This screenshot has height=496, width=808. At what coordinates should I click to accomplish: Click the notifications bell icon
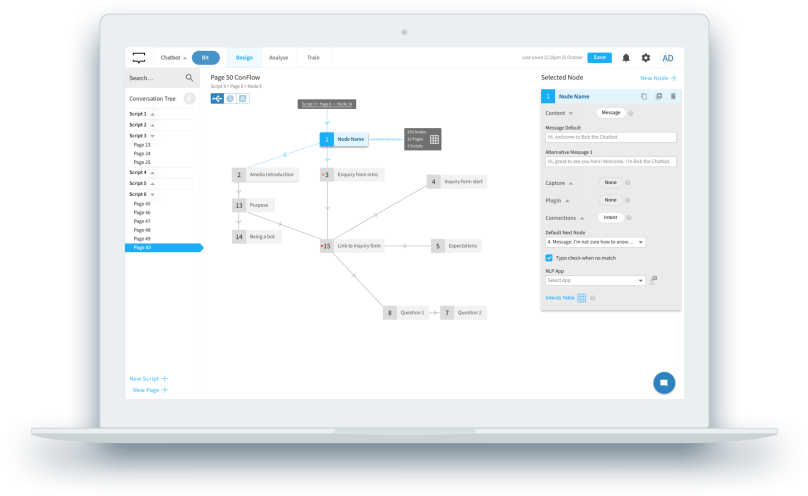[626, 58]
